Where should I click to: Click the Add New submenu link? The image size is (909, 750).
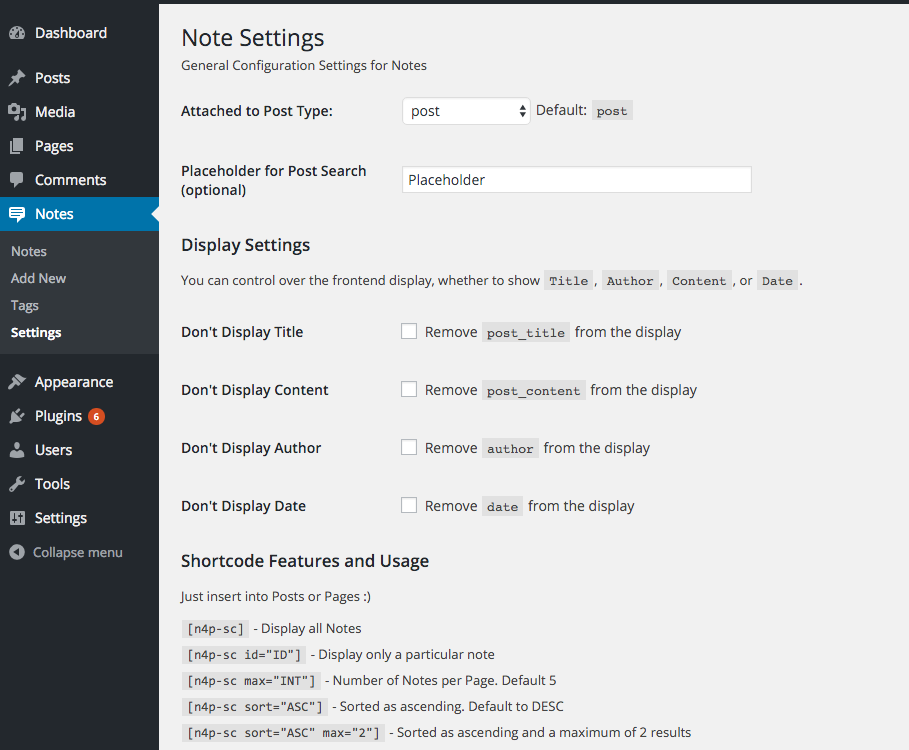click(x=38, y=278)
